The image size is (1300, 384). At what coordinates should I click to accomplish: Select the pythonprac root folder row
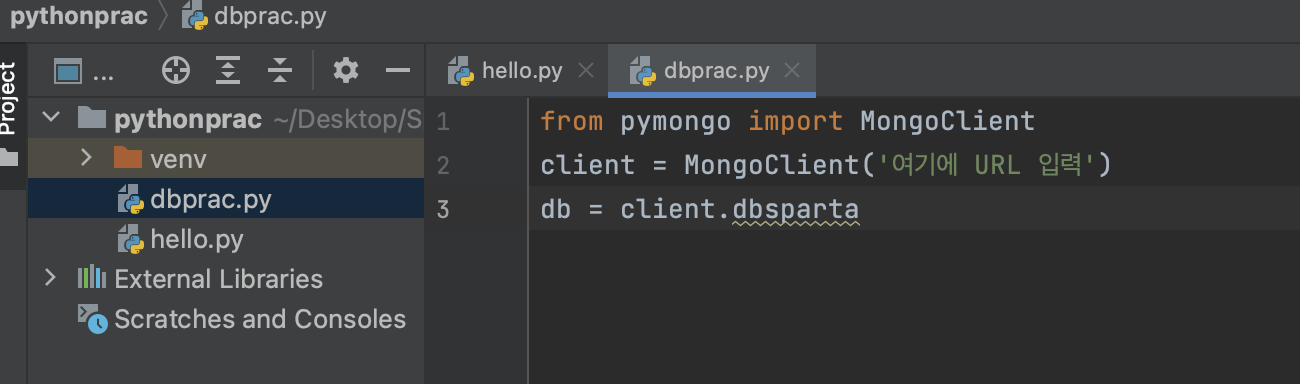(226, 120)
